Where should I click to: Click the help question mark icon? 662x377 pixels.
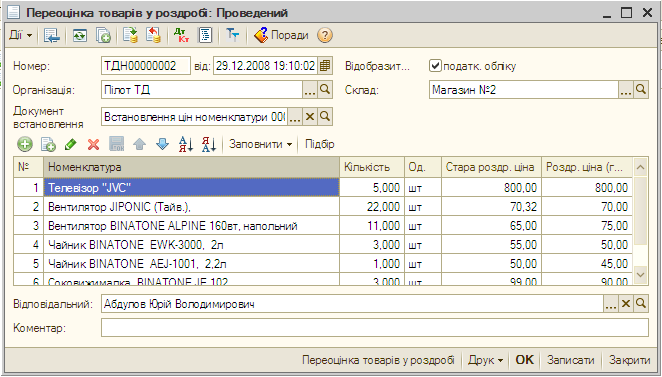[x=324, y=35]
